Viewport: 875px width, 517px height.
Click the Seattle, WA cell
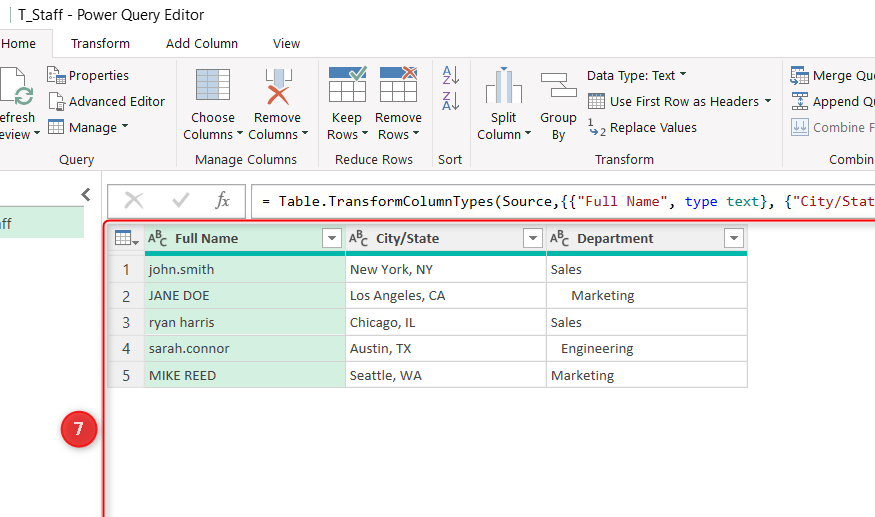[445, 375]
